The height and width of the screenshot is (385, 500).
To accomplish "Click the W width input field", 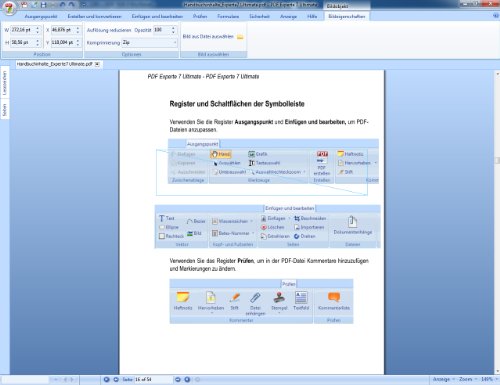I will (22, 30).
